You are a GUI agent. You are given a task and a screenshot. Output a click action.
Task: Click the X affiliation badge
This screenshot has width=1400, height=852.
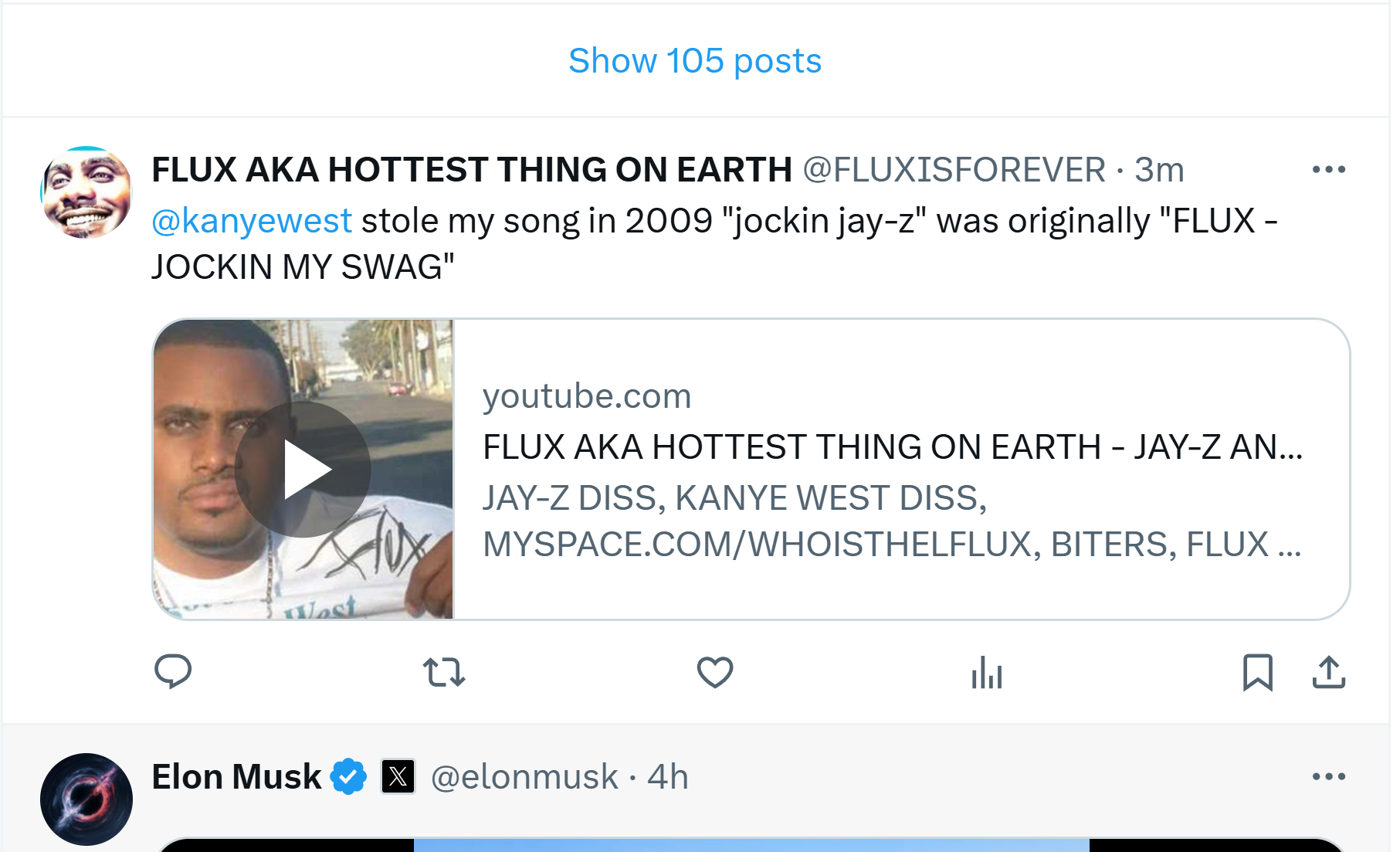pos(398,776)
